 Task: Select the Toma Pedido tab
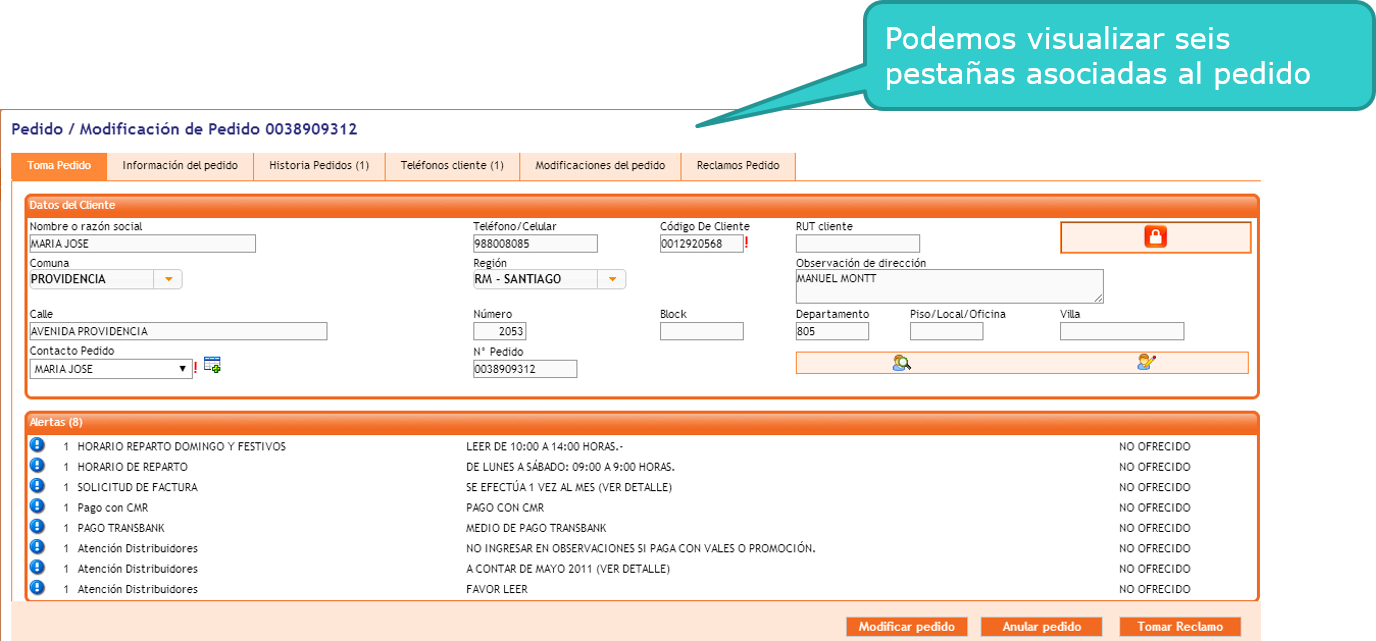[x=59, y=166]
